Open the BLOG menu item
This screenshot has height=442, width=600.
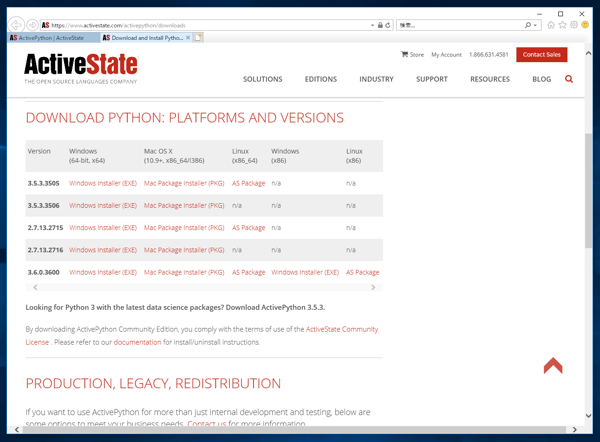point(541,79)
